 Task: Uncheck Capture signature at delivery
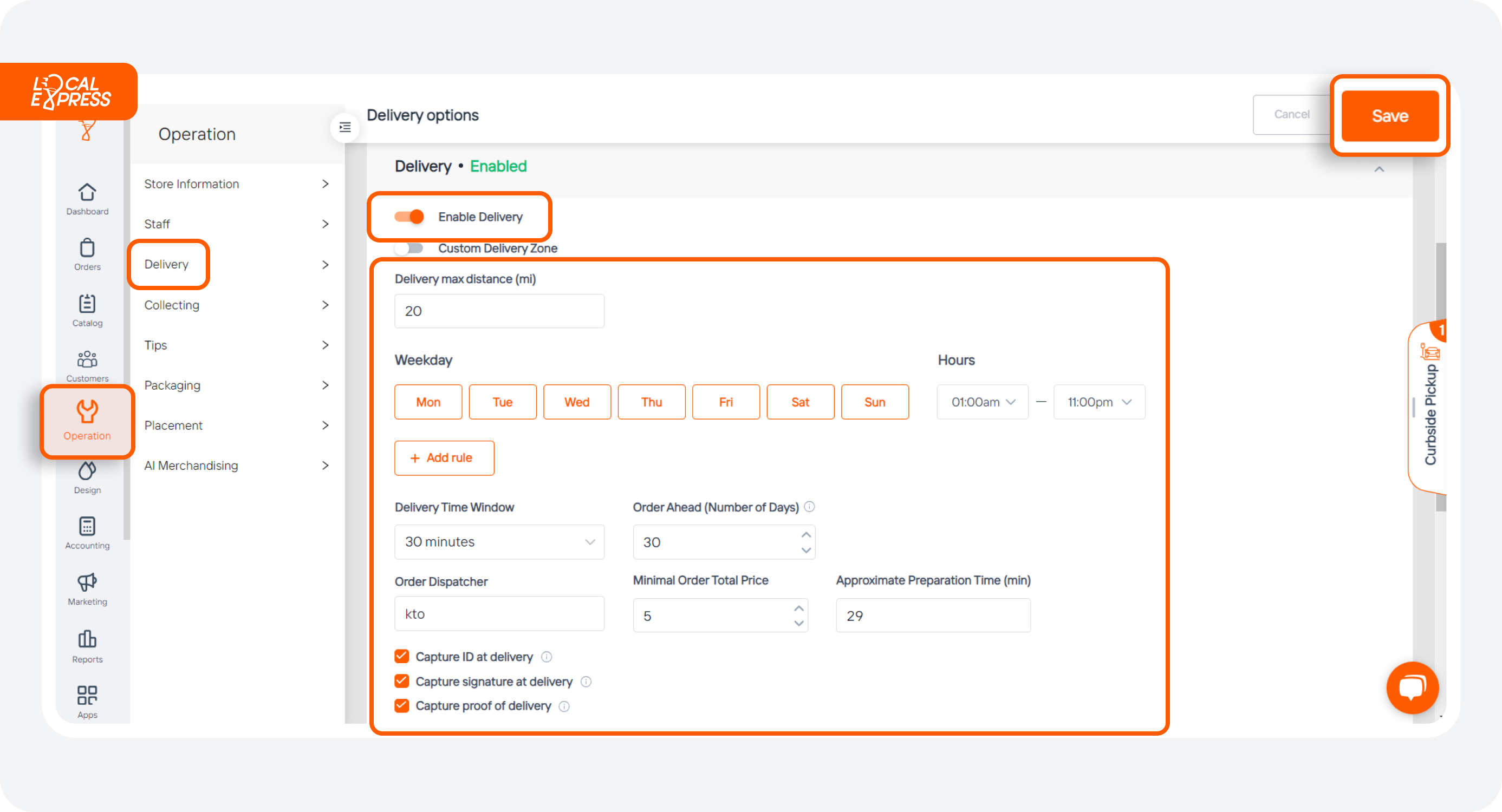coord(402,681)
